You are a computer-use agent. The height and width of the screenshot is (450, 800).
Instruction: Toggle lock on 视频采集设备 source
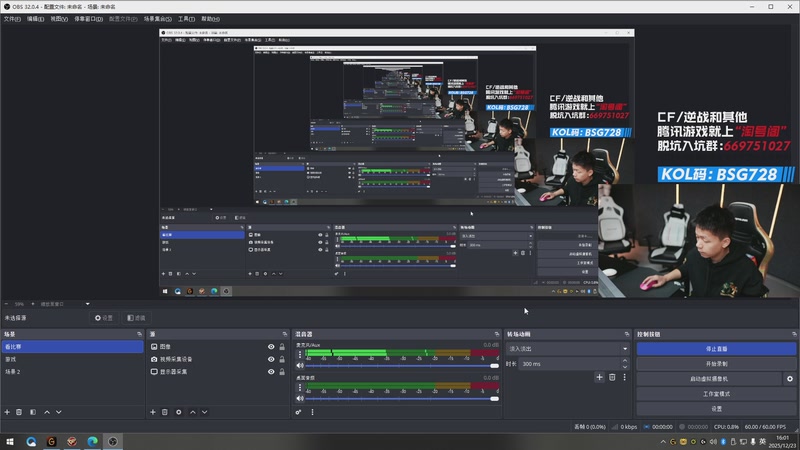282,359
